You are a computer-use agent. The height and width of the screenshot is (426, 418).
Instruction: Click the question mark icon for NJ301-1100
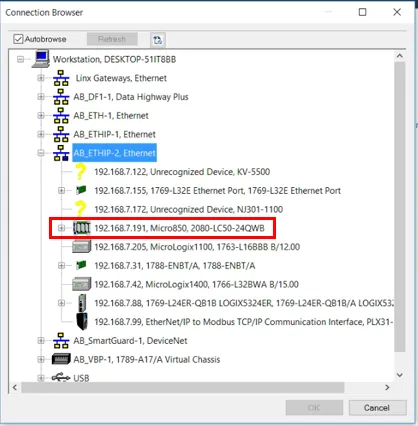point(80,209)
